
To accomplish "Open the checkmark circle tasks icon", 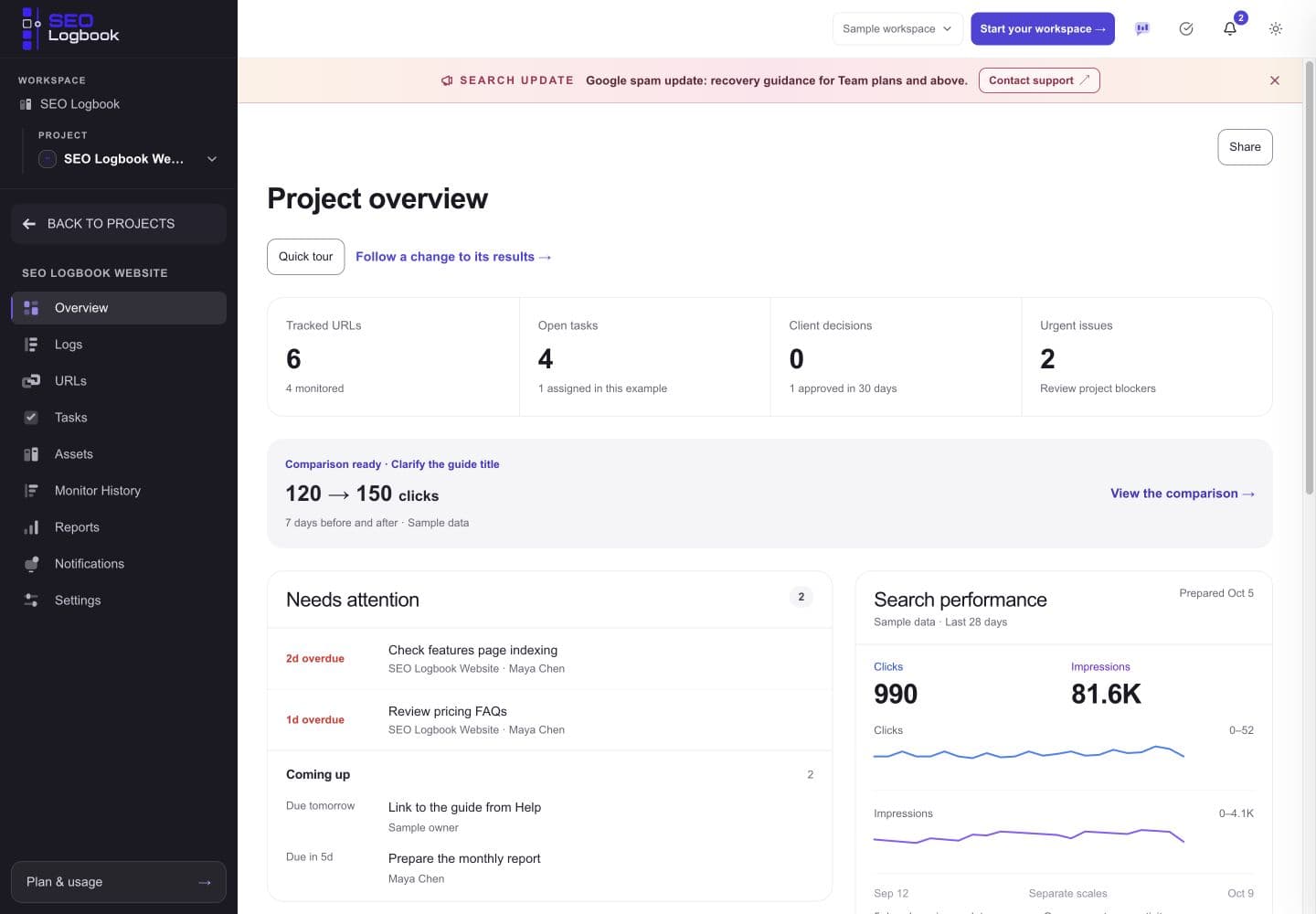I will 1186,28.
